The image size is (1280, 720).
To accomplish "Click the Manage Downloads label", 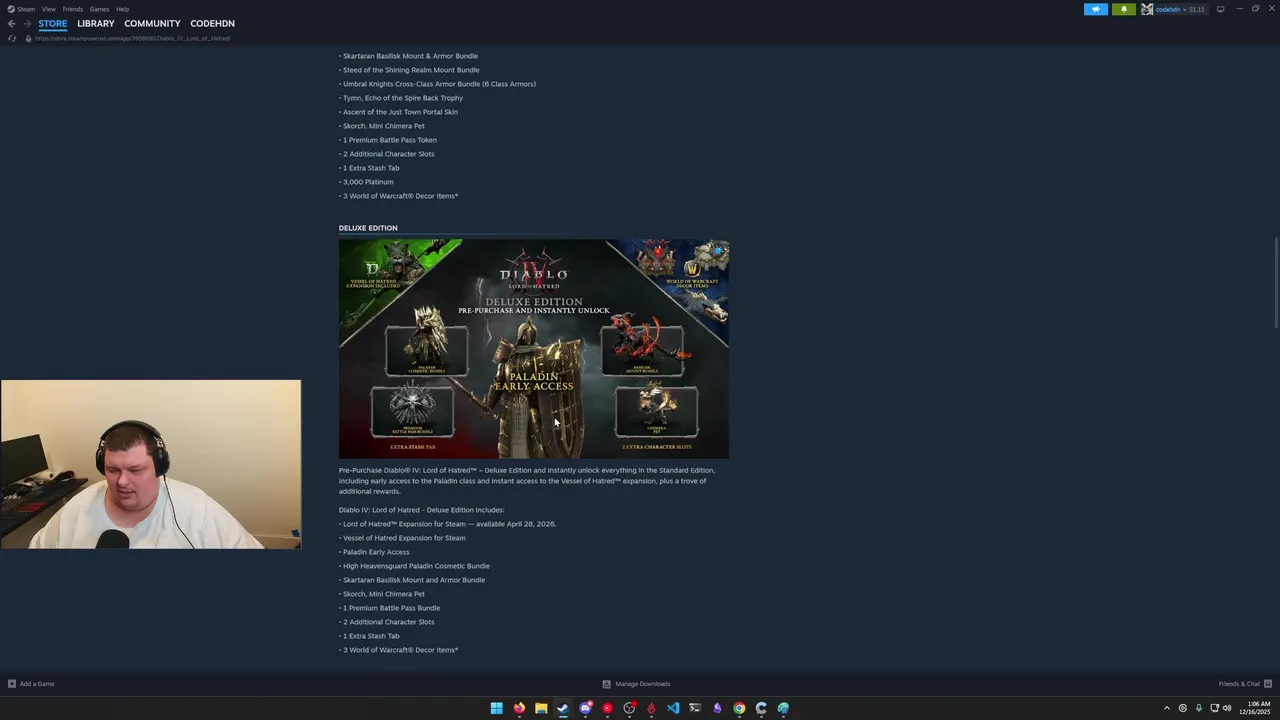I will tap(643, 684).
